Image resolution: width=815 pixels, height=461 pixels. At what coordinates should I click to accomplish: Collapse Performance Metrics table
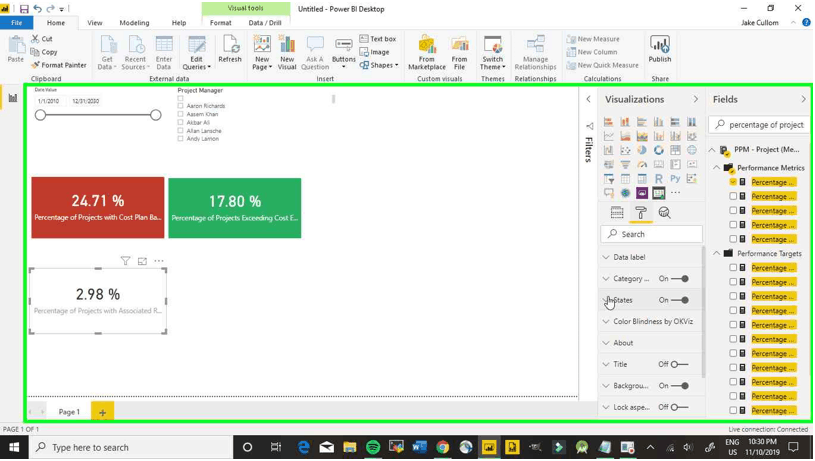[x=716, y=168]
